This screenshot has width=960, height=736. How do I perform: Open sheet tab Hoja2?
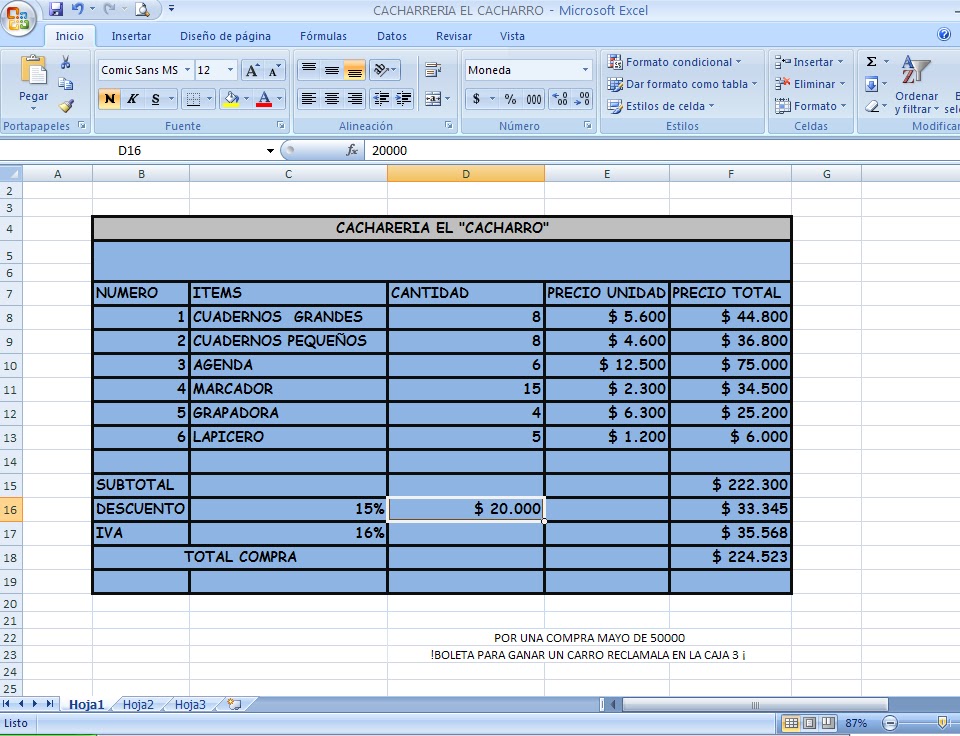point(138,705)
